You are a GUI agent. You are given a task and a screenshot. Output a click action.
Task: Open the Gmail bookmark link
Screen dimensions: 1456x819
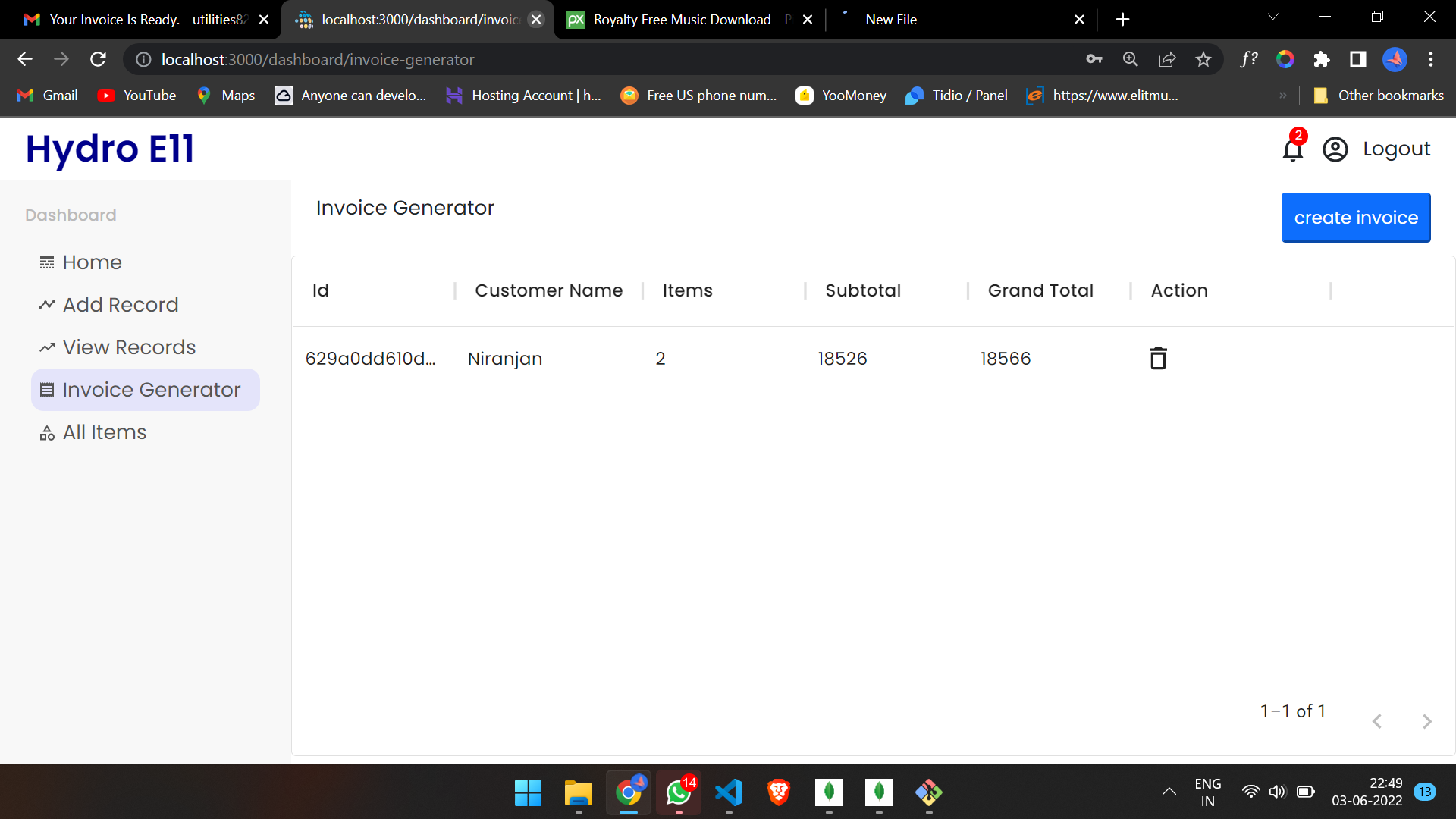pyautogui.click(x=46, y=95)
